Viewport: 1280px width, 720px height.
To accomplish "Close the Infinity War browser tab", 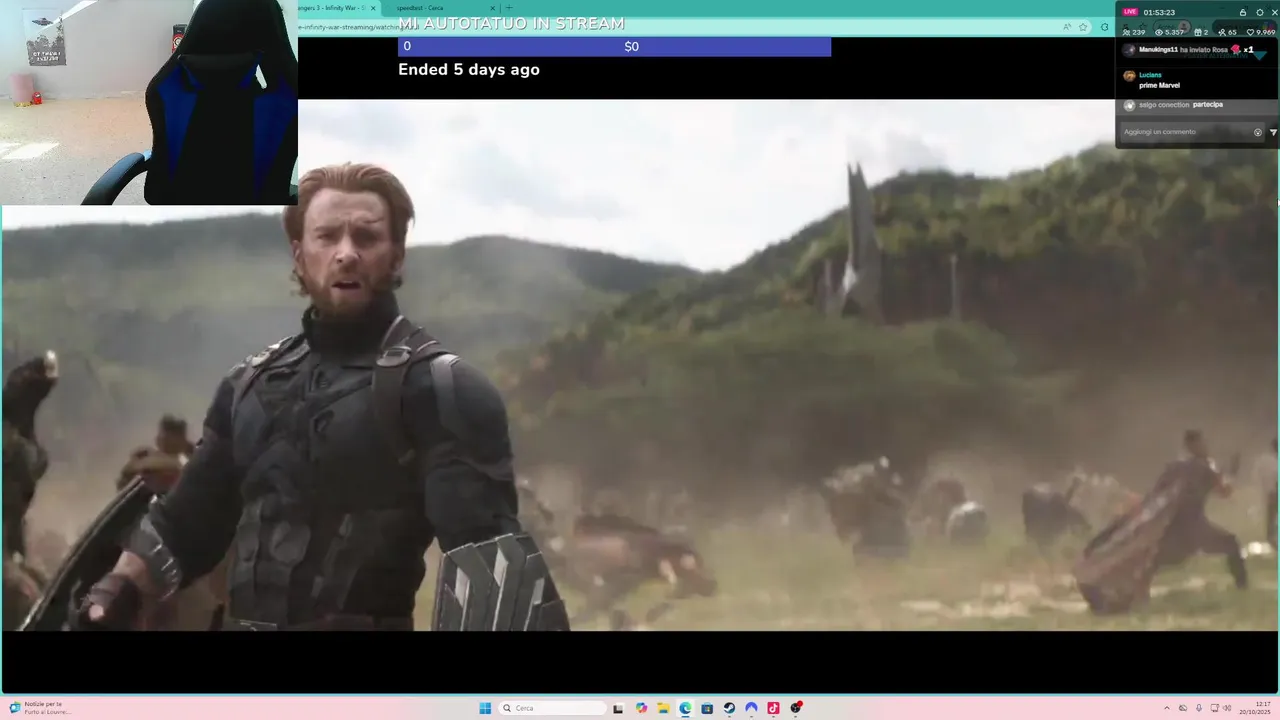I will 373,8.
